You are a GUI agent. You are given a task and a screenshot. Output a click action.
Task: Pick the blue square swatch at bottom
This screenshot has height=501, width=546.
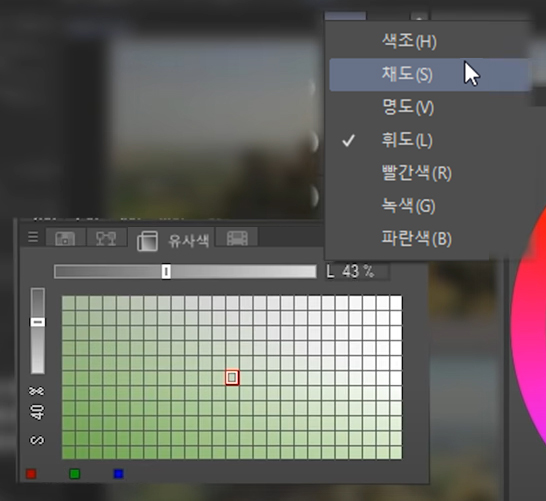(x=118, y=473)
